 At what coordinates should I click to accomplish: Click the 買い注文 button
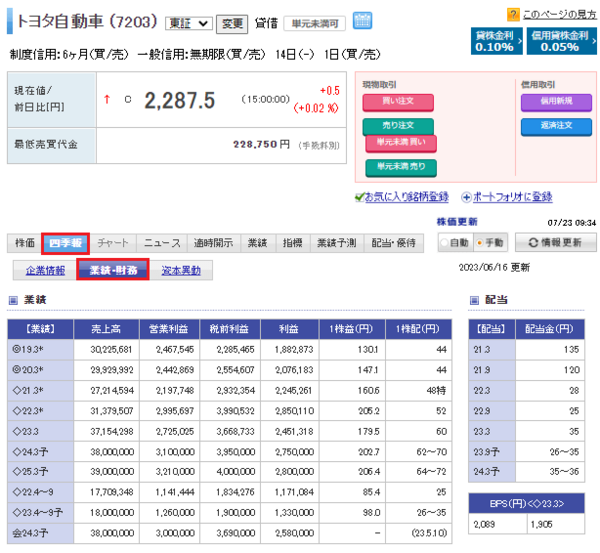(398, 102)
